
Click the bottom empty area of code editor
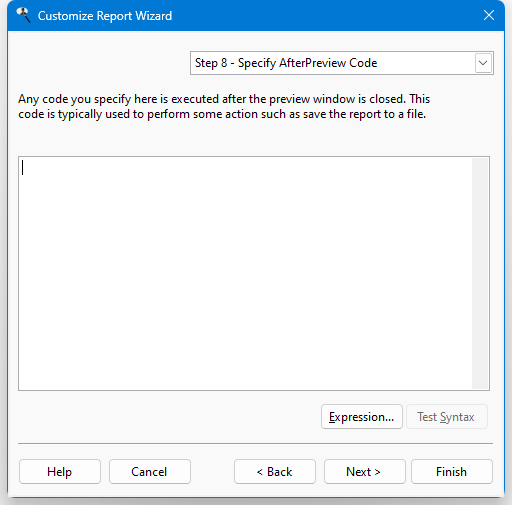coord(245,367)
